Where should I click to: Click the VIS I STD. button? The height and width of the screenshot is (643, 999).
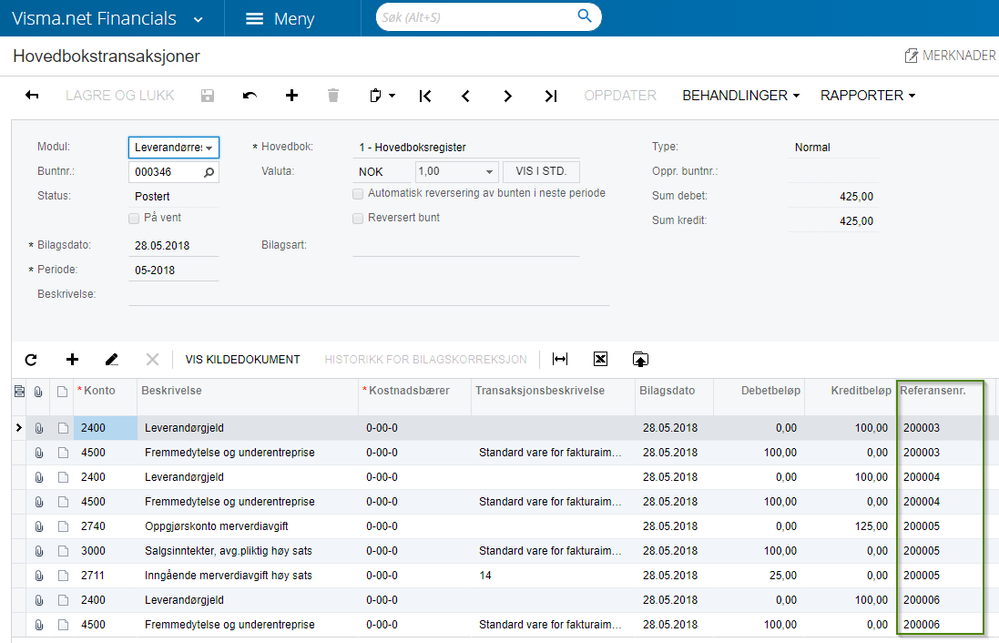541,171
